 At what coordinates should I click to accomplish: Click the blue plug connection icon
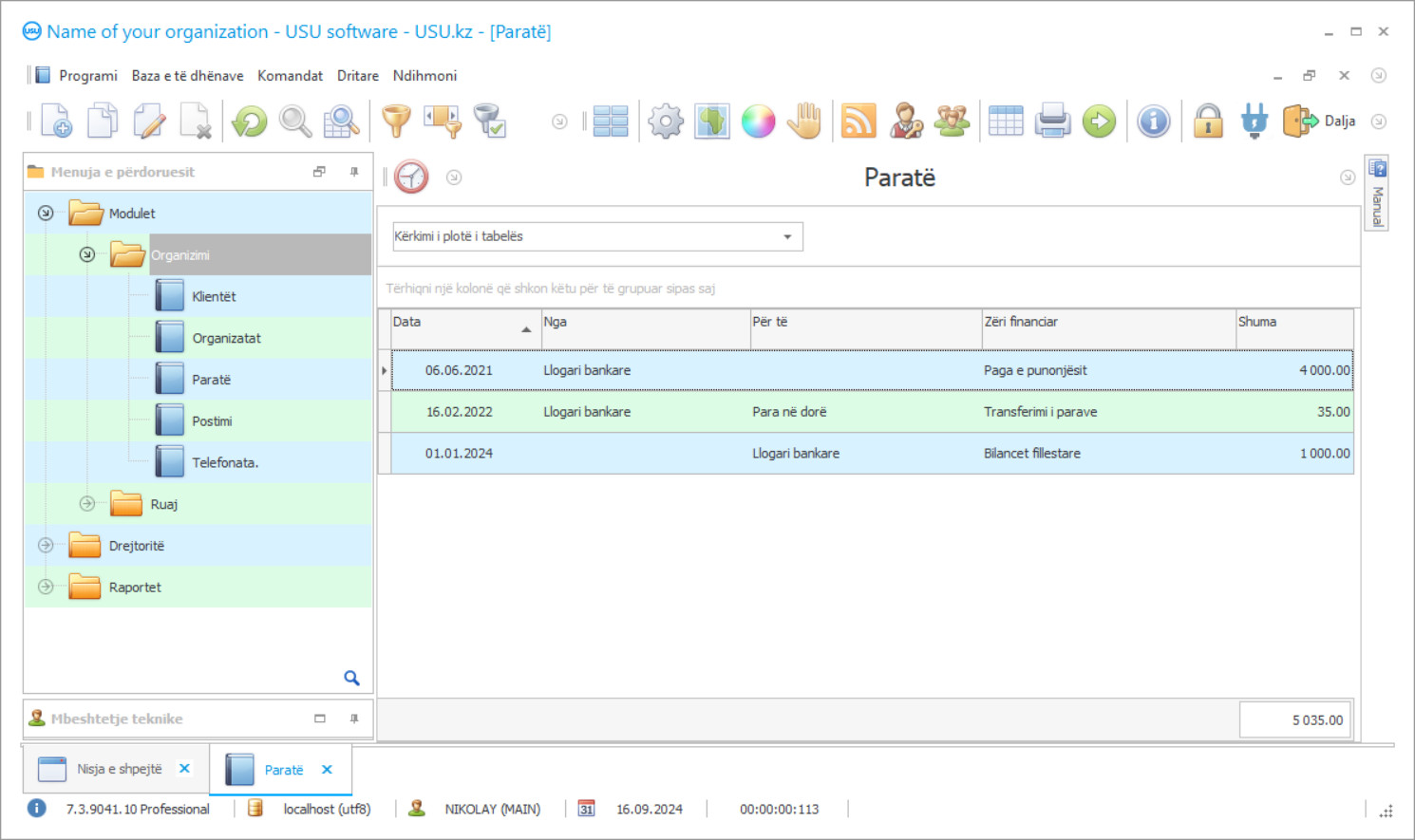(1255, 121)
